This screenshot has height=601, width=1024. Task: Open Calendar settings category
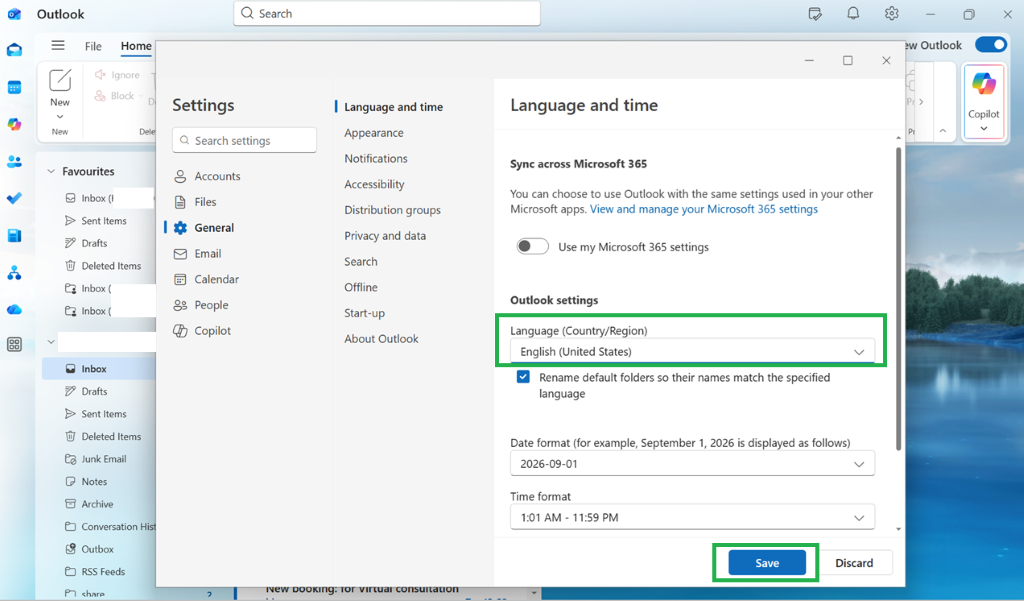coord(206,279)
